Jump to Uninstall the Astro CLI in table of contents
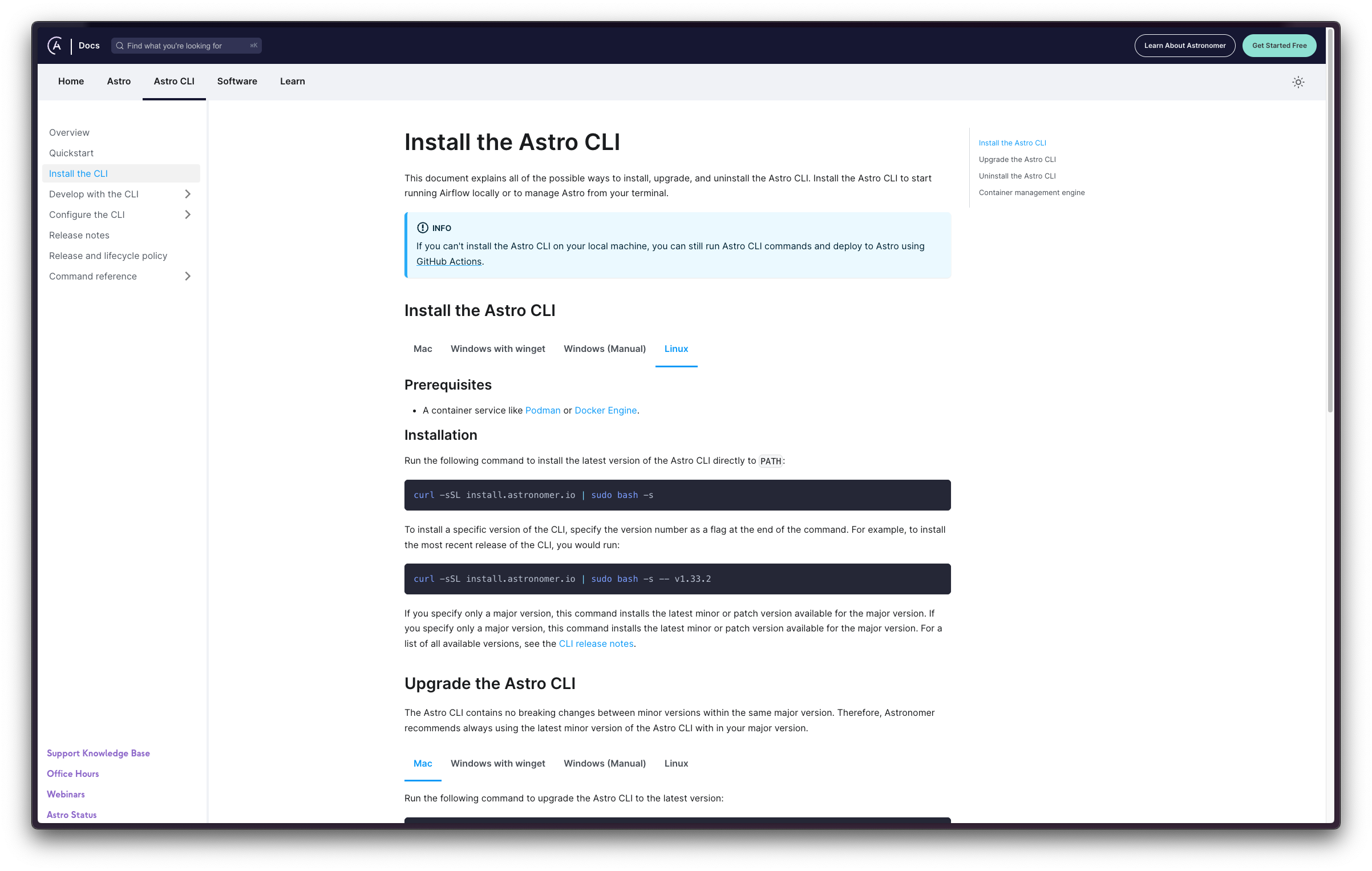Image resolution: width=1372 pixels, height=871 pixels. click(x=1017, y=176)
